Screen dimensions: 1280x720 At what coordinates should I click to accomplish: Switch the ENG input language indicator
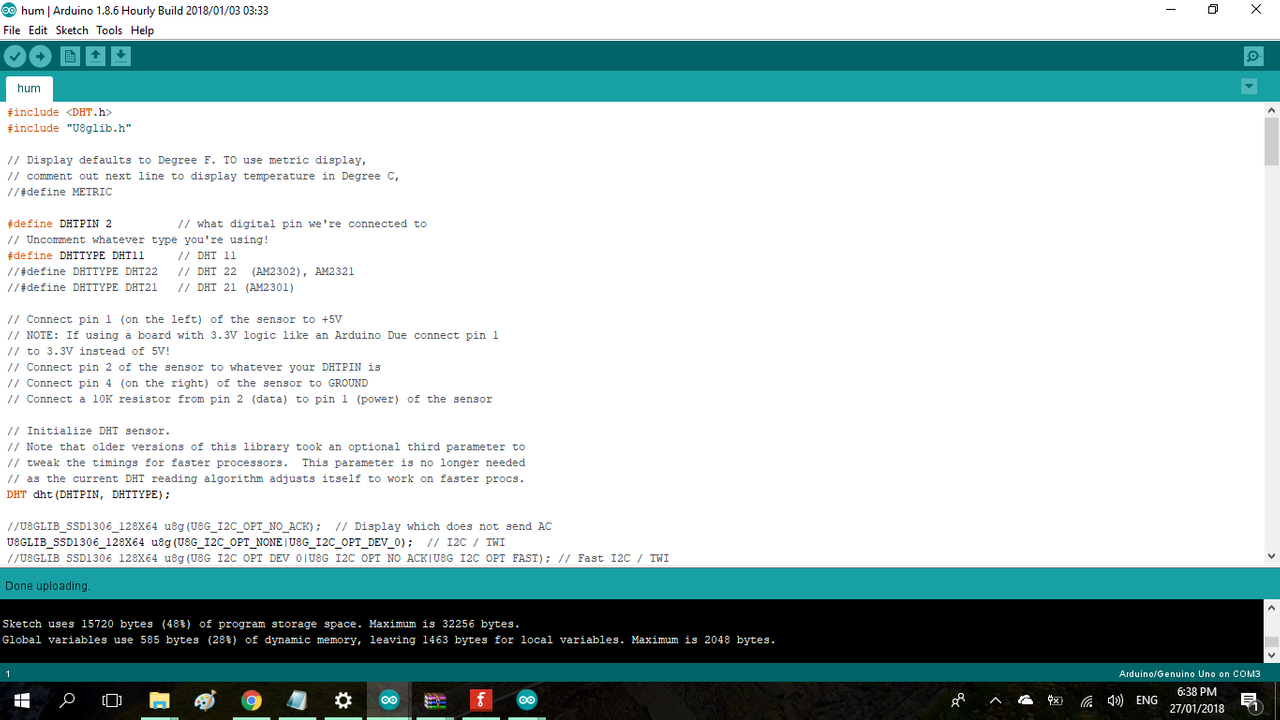pyautogui.click(x=1147, y=700)
